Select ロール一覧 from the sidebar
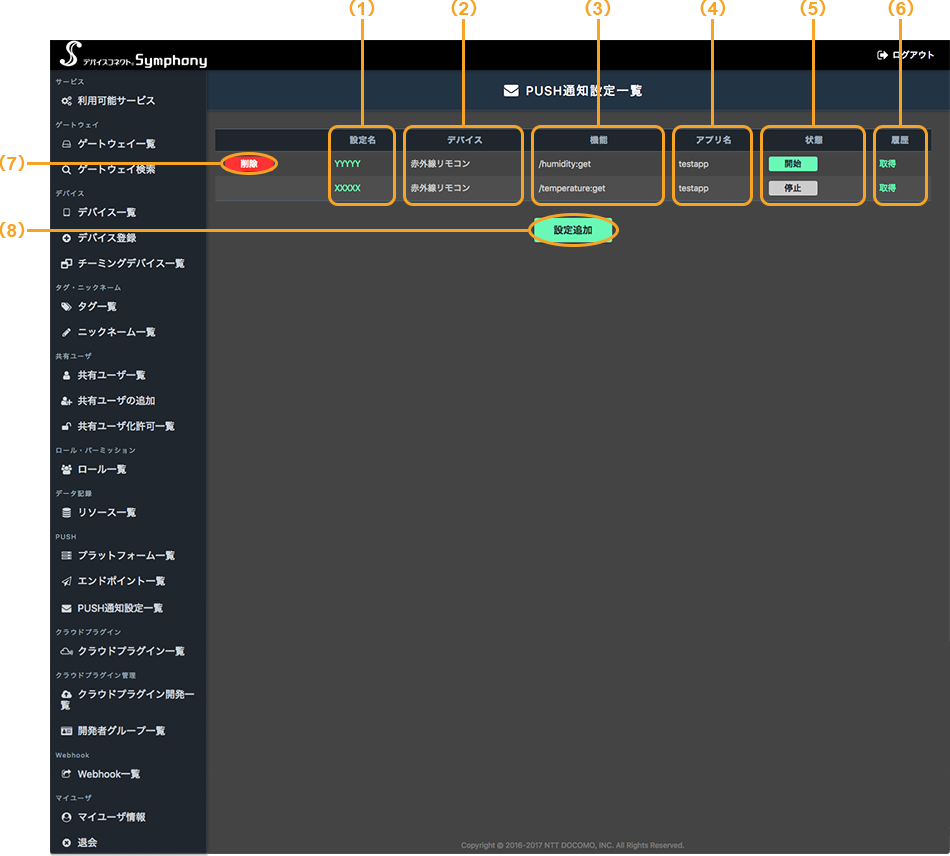950x856 pixels. click(102, 469)
